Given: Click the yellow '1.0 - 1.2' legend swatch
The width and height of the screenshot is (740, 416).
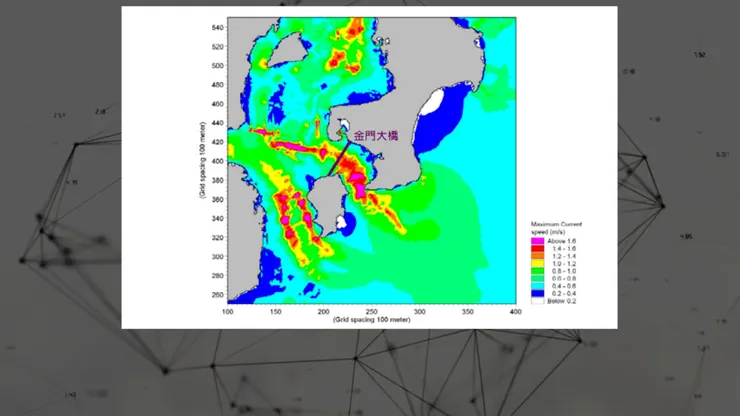Looking at the screenshot, I should click(537, 263).
